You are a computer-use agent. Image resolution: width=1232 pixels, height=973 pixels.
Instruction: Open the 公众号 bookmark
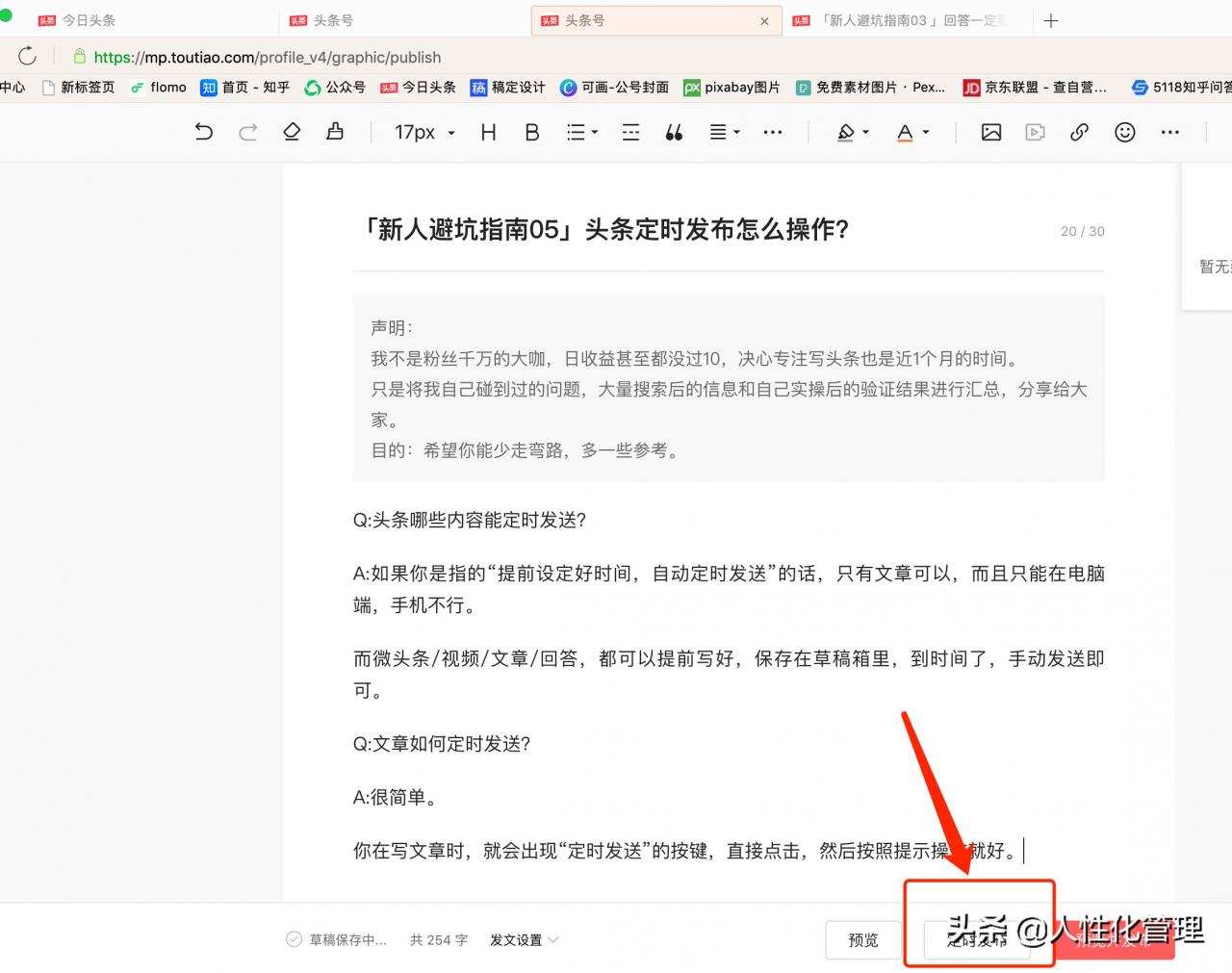pos(335,87)
